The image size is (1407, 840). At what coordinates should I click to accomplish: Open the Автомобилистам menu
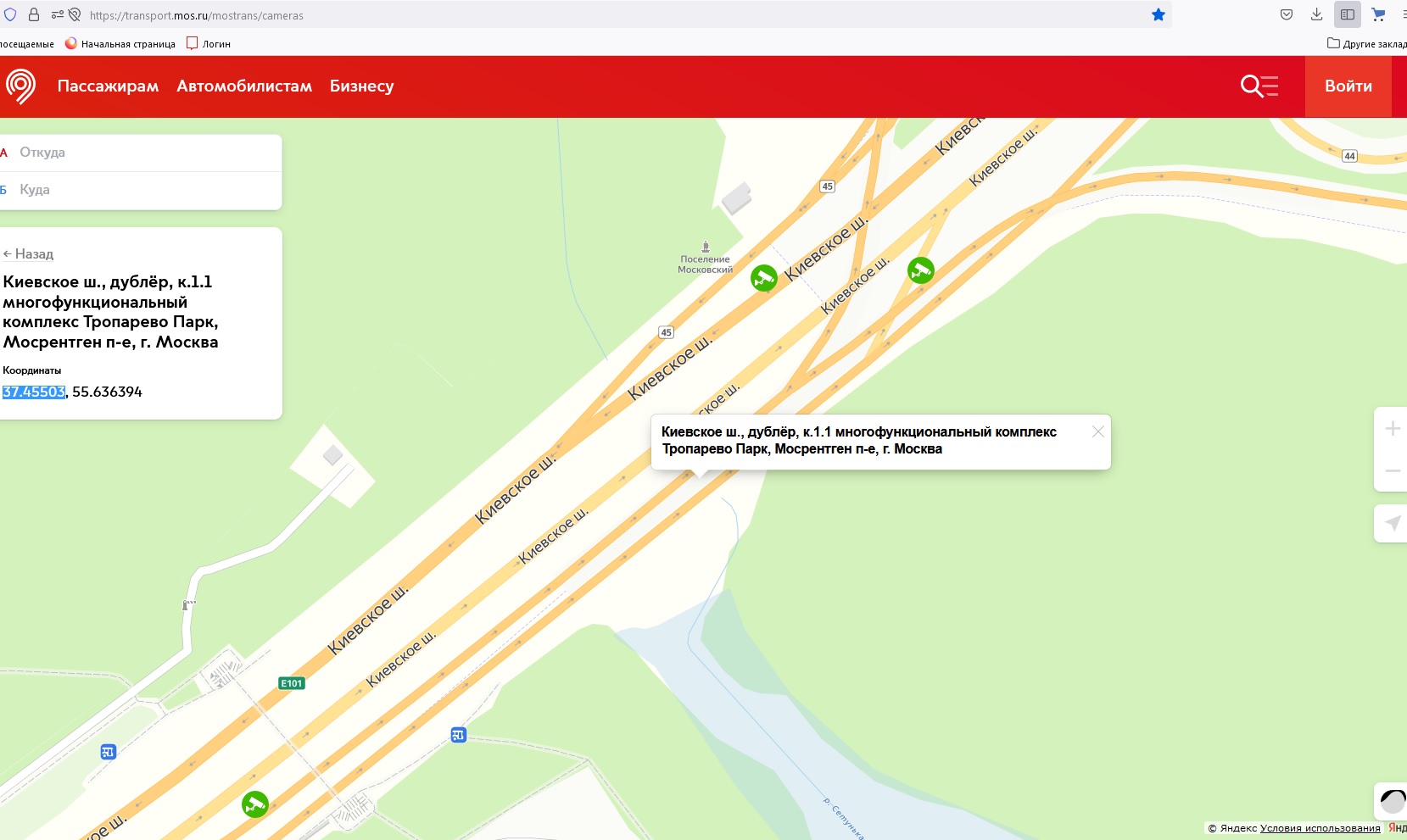(x=244, y=86)
